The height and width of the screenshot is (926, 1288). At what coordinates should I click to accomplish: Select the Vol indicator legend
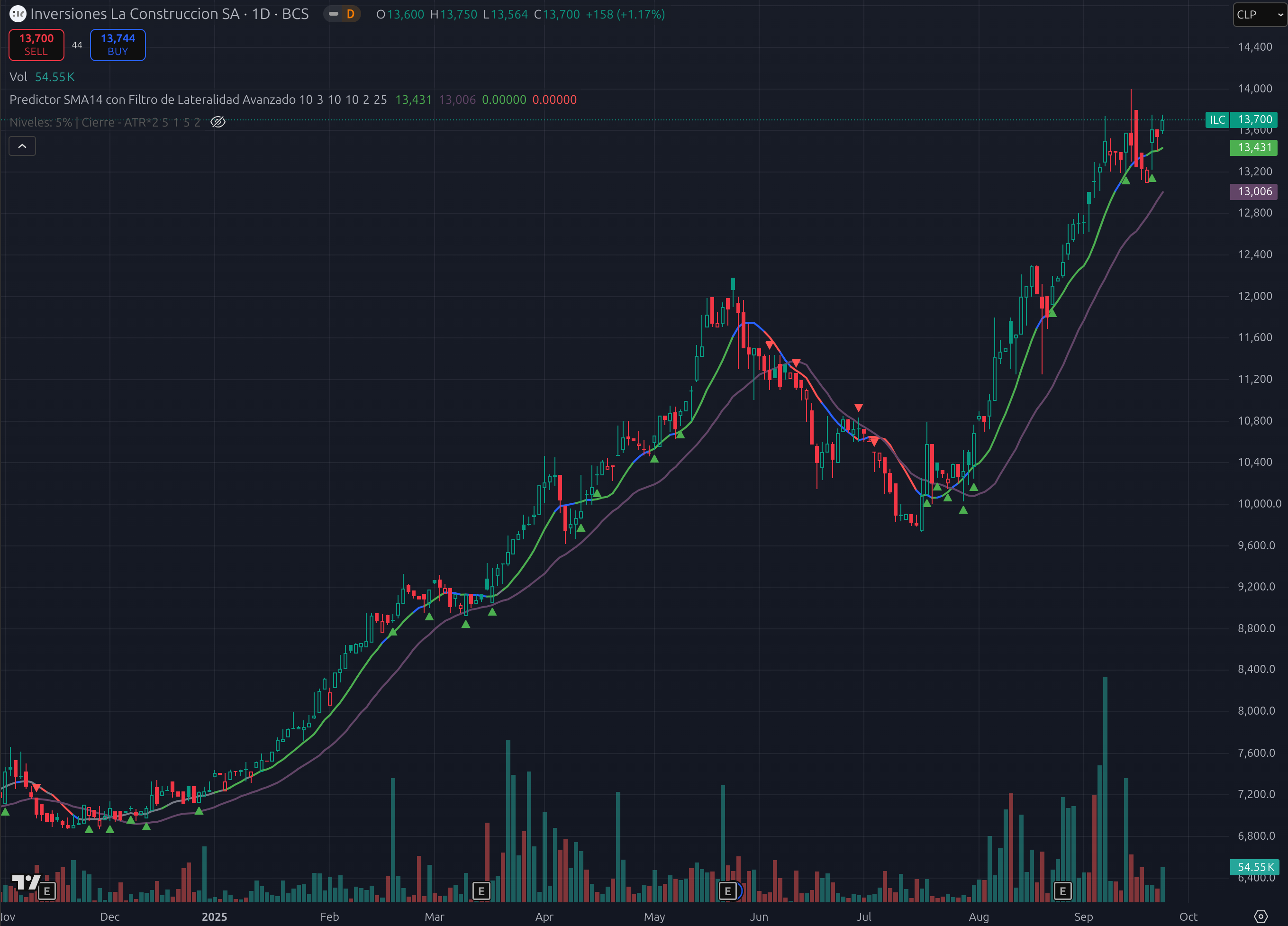[x=18, y=77]
